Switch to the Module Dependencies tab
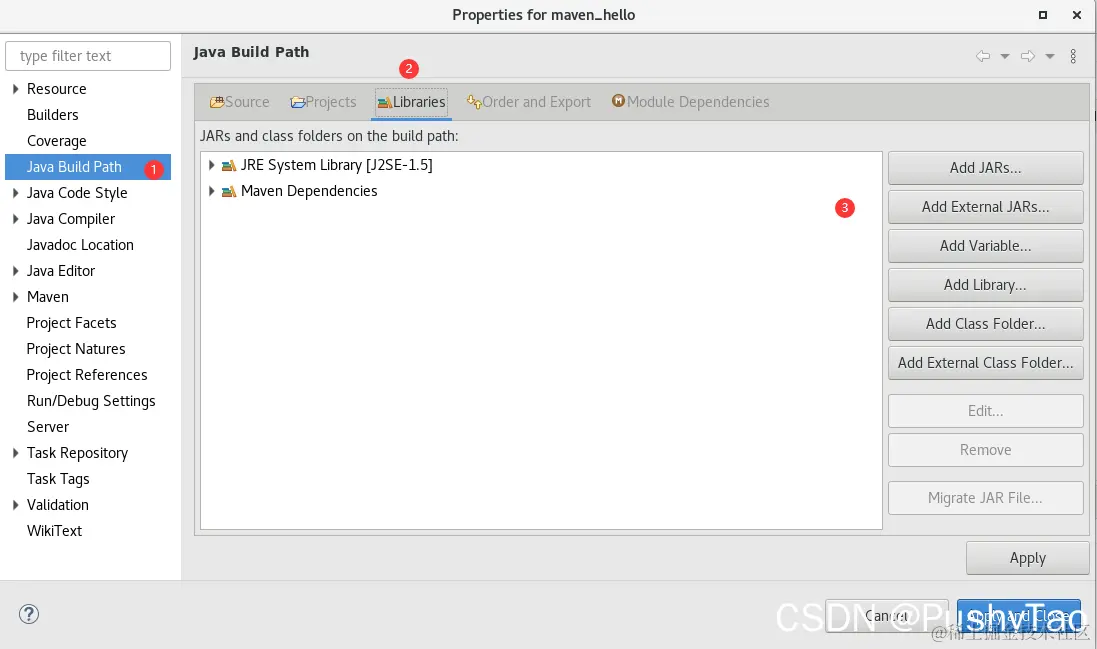1097x649 pixels. pyautogui.click(x=691, y=102)
